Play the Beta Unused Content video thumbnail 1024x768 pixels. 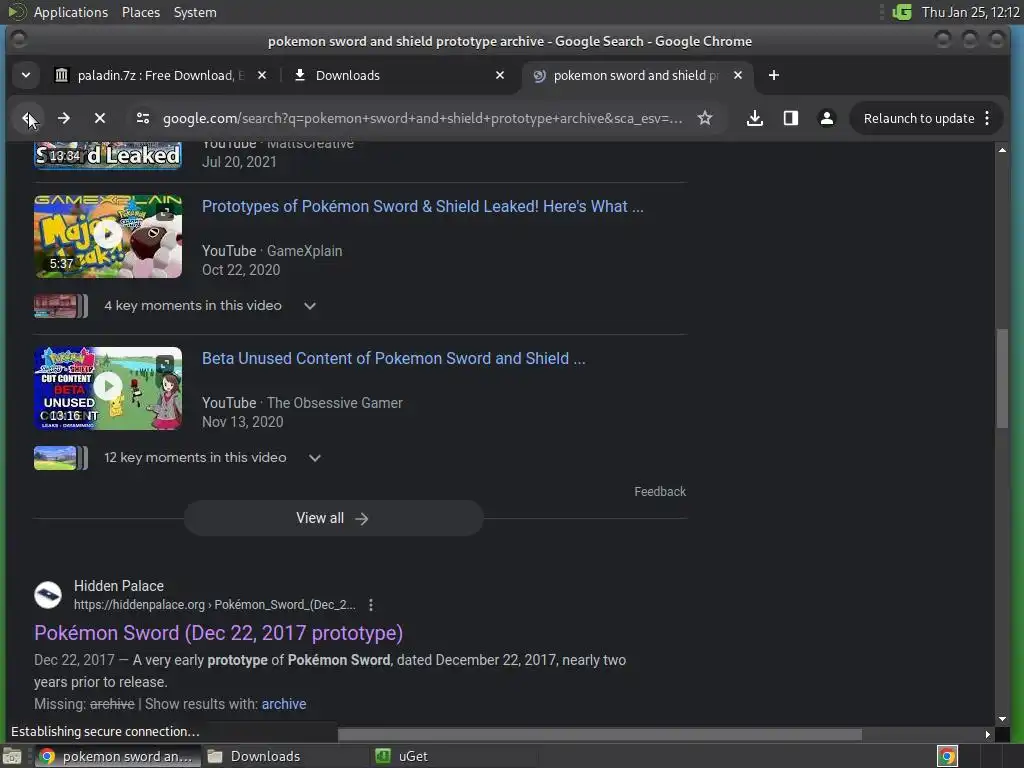point(108,389)
